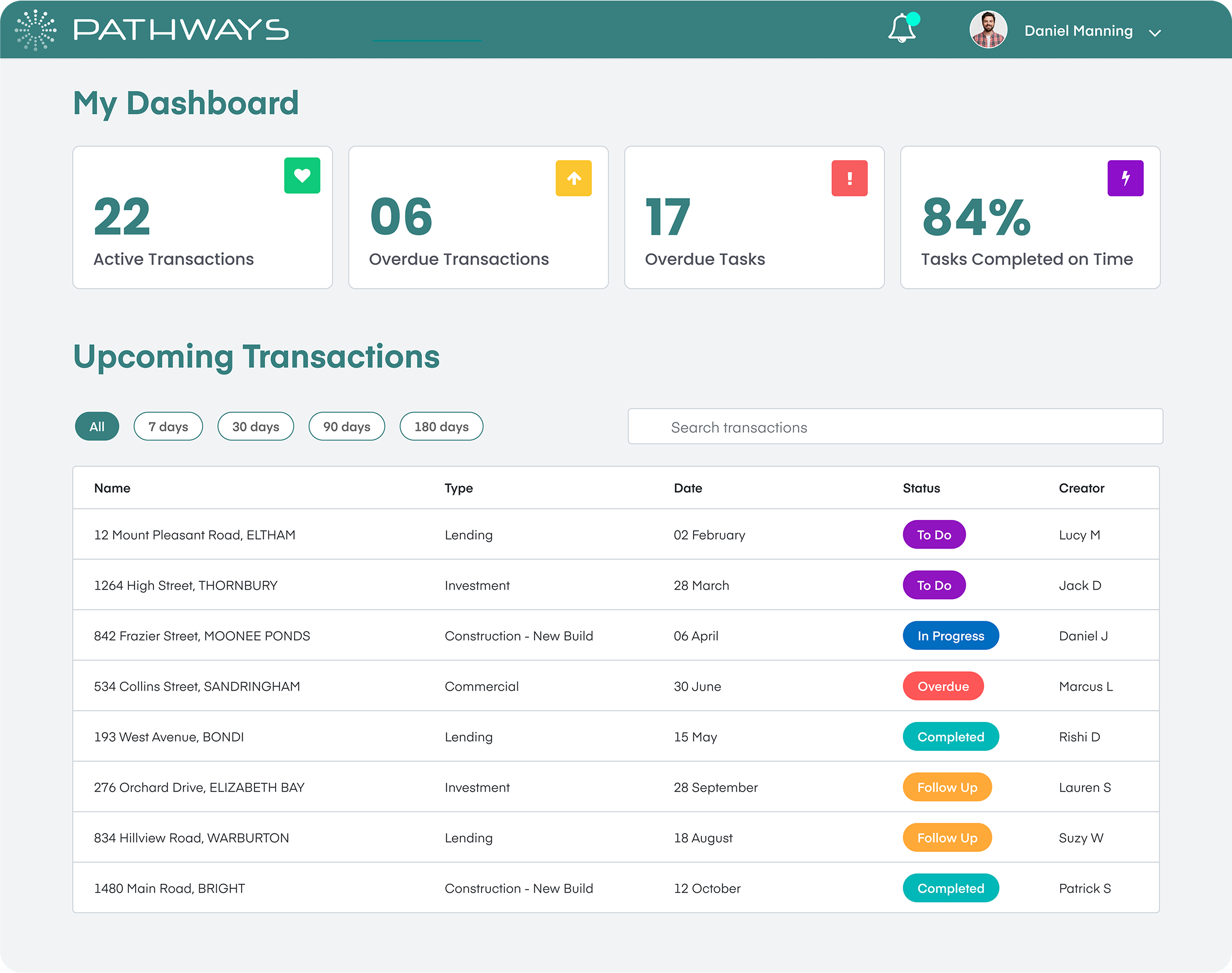The width and height of the screenshot is (1232, 973).
Task: Switch filter to 180 days
Action: point(441,427)
